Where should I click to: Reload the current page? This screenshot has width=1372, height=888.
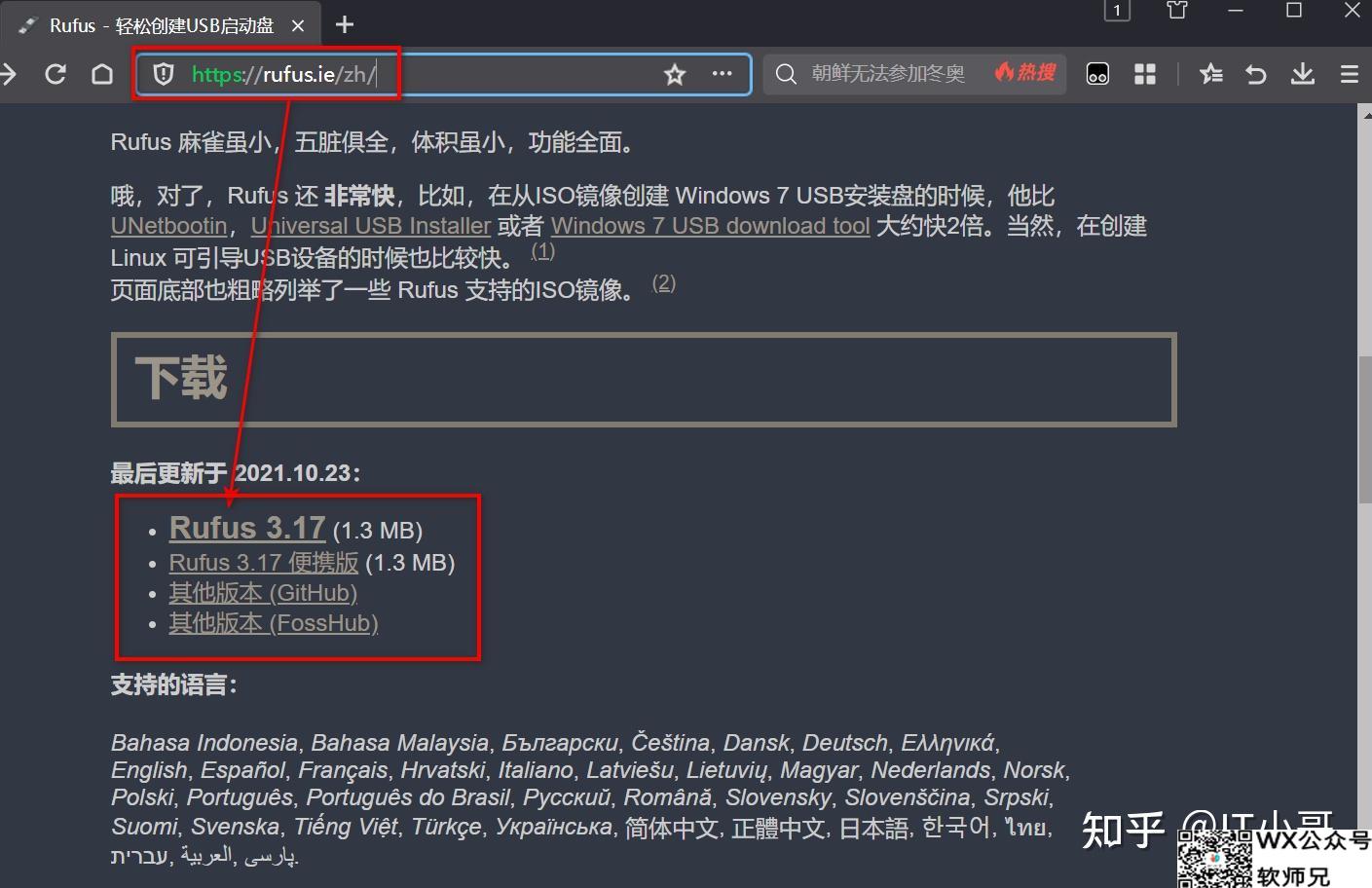click(56, 73)
